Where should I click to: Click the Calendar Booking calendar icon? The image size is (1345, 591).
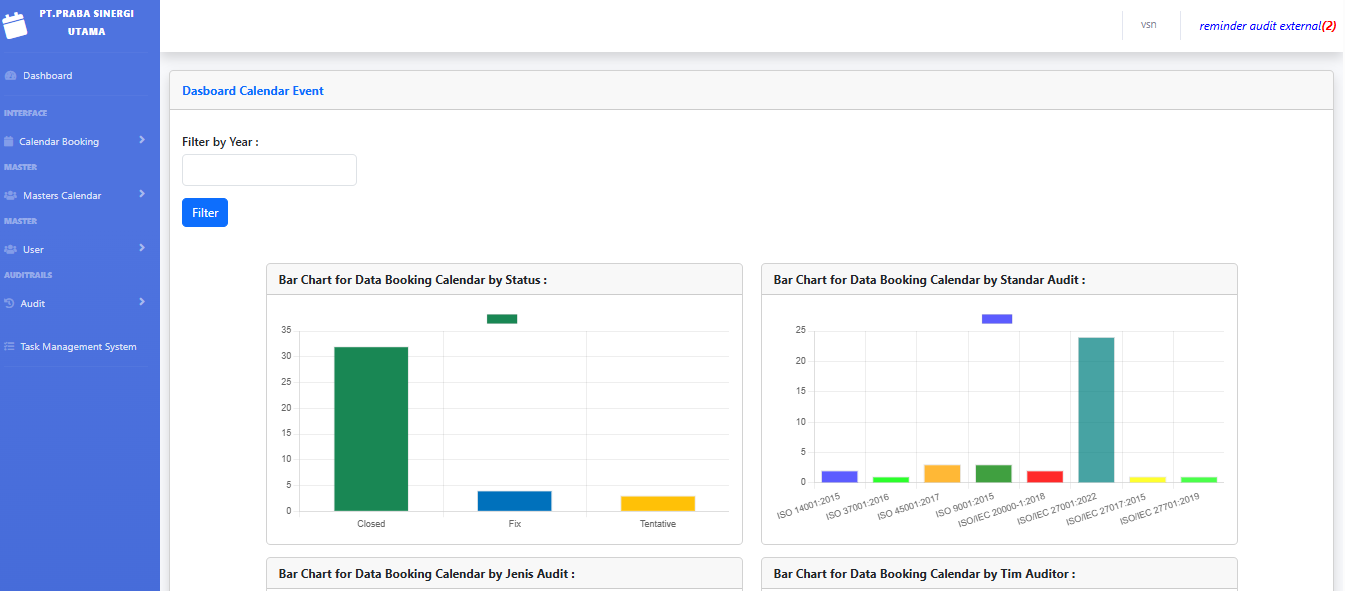click(x=9, y=142)
